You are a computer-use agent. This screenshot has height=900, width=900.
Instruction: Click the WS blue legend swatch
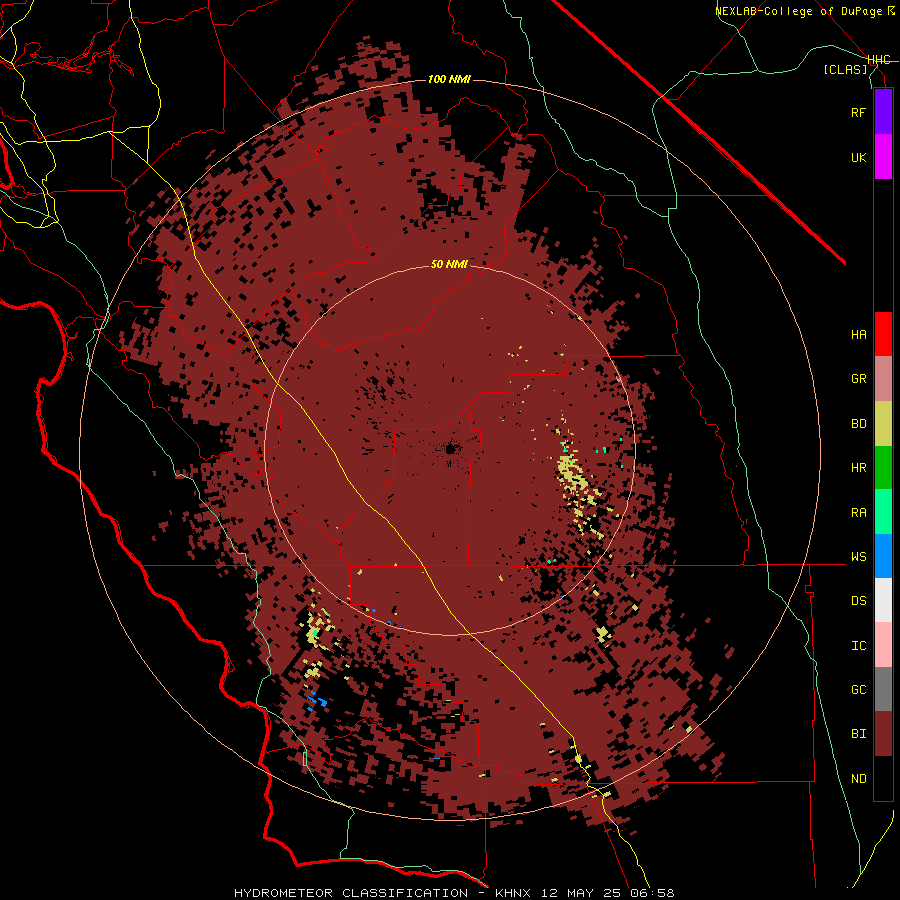(x=883, y=556)
